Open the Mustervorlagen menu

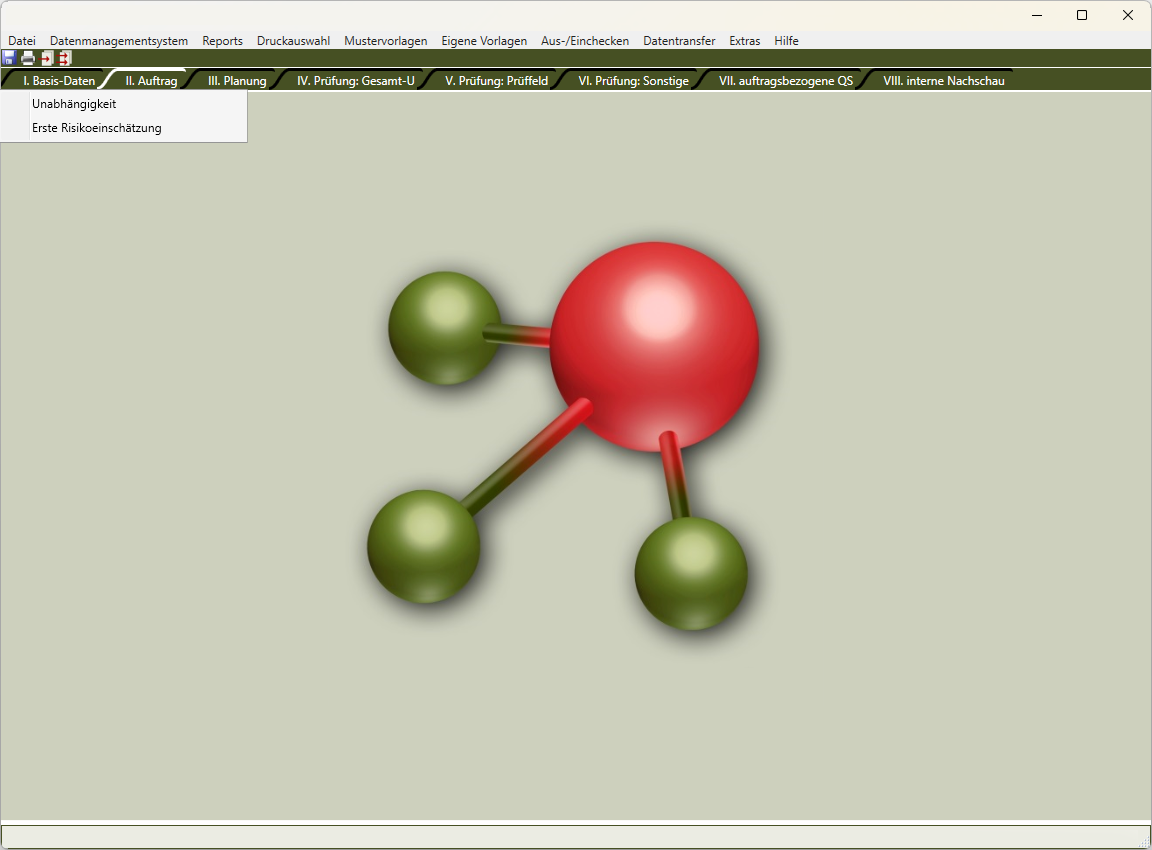click(385, 41)
